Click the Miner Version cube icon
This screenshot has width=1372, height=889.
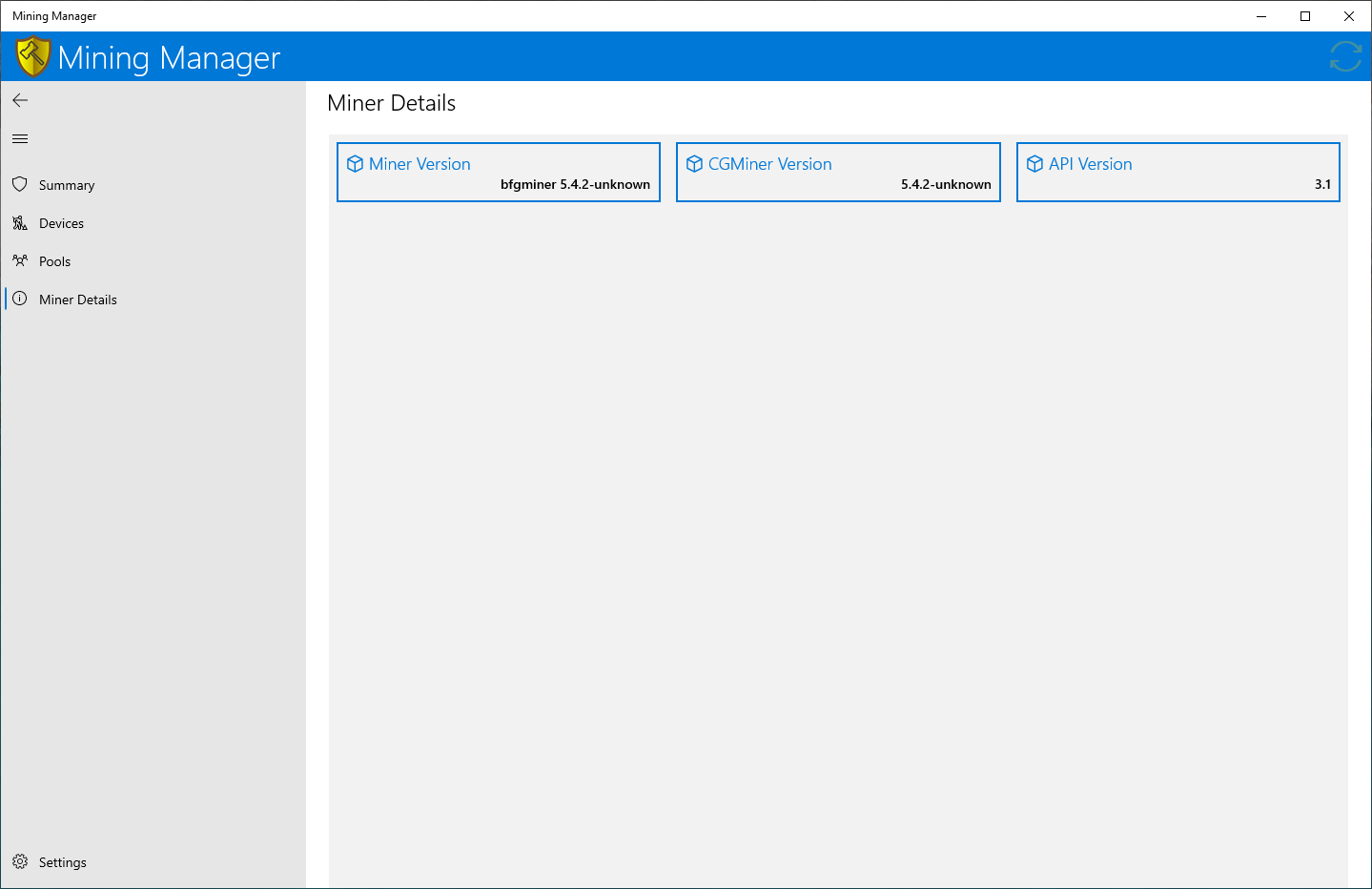(355, 164)
